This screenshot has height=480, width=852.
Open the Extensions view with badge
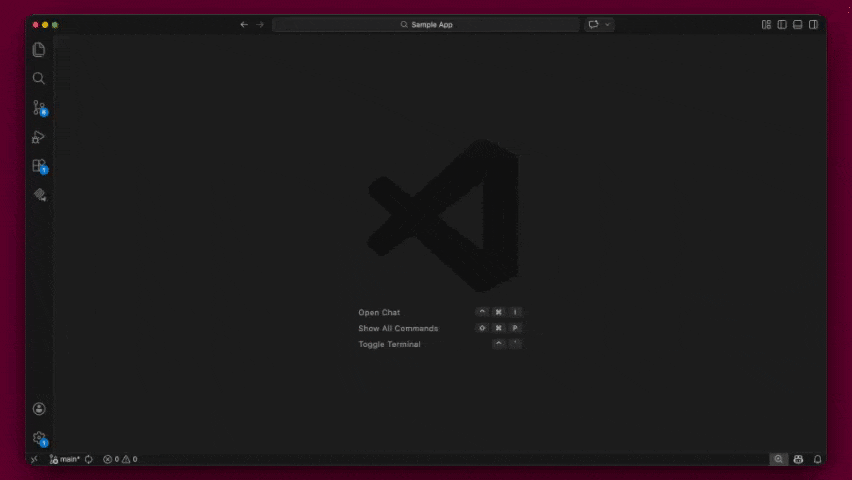[x=39, y=166]
